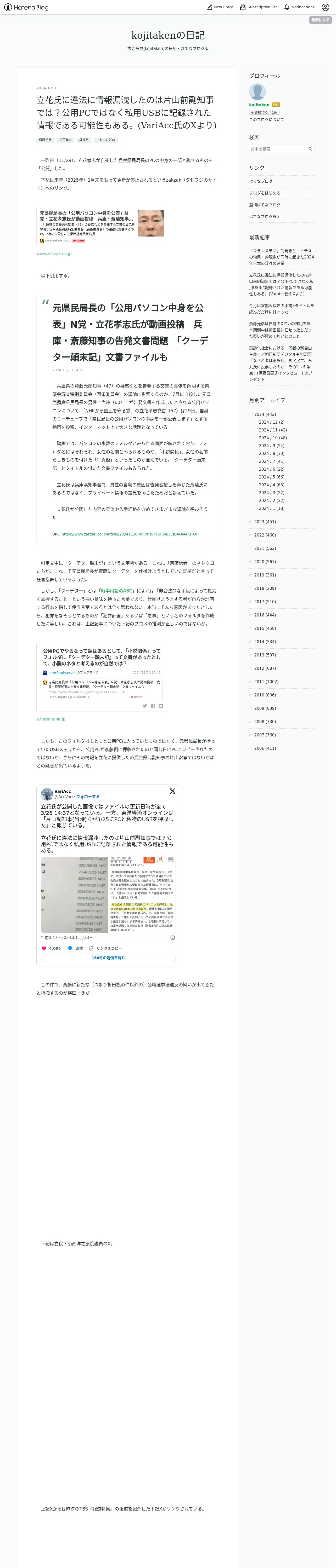Screen dimensions: 336x1568
Task: Share bookmark on Twitter icon
Action: [145, 706]
